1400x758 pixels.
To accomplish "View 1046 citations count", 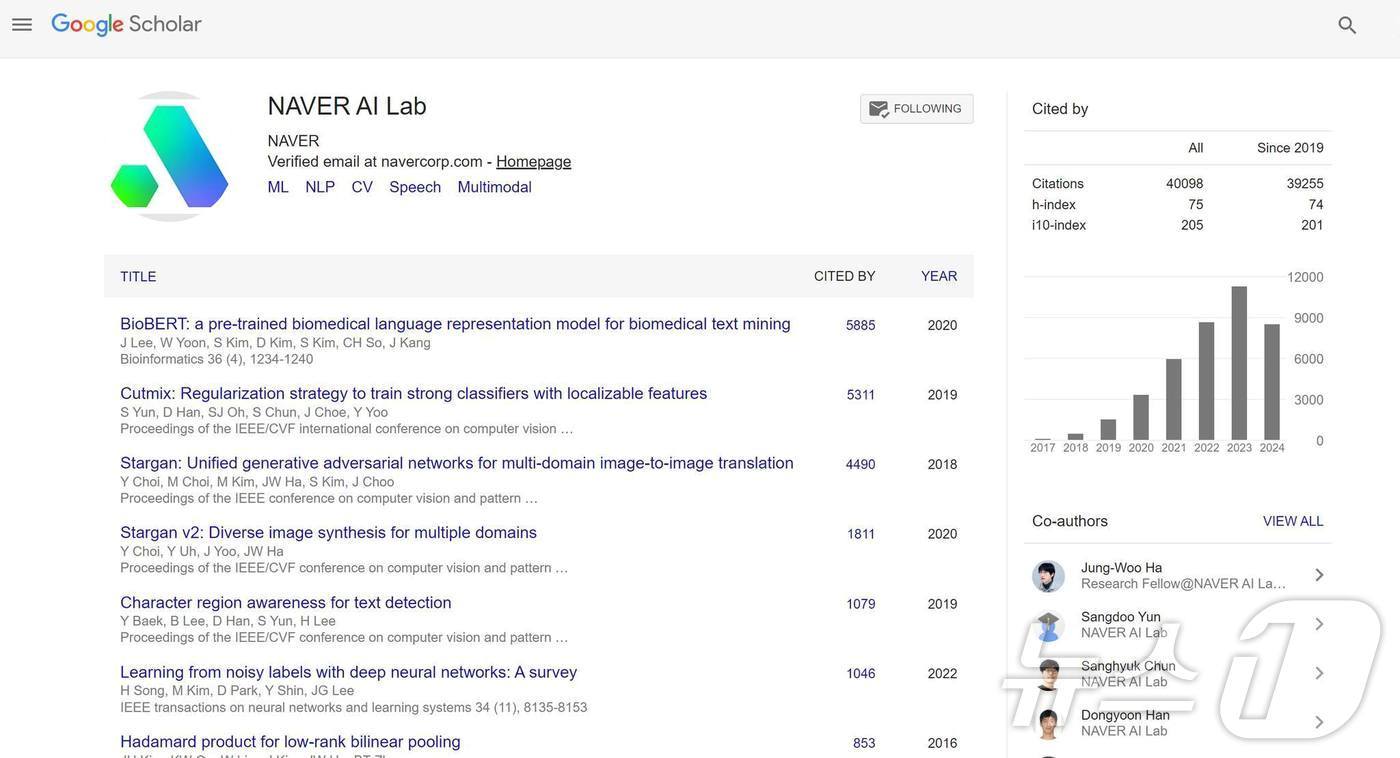I will [861, 673].
